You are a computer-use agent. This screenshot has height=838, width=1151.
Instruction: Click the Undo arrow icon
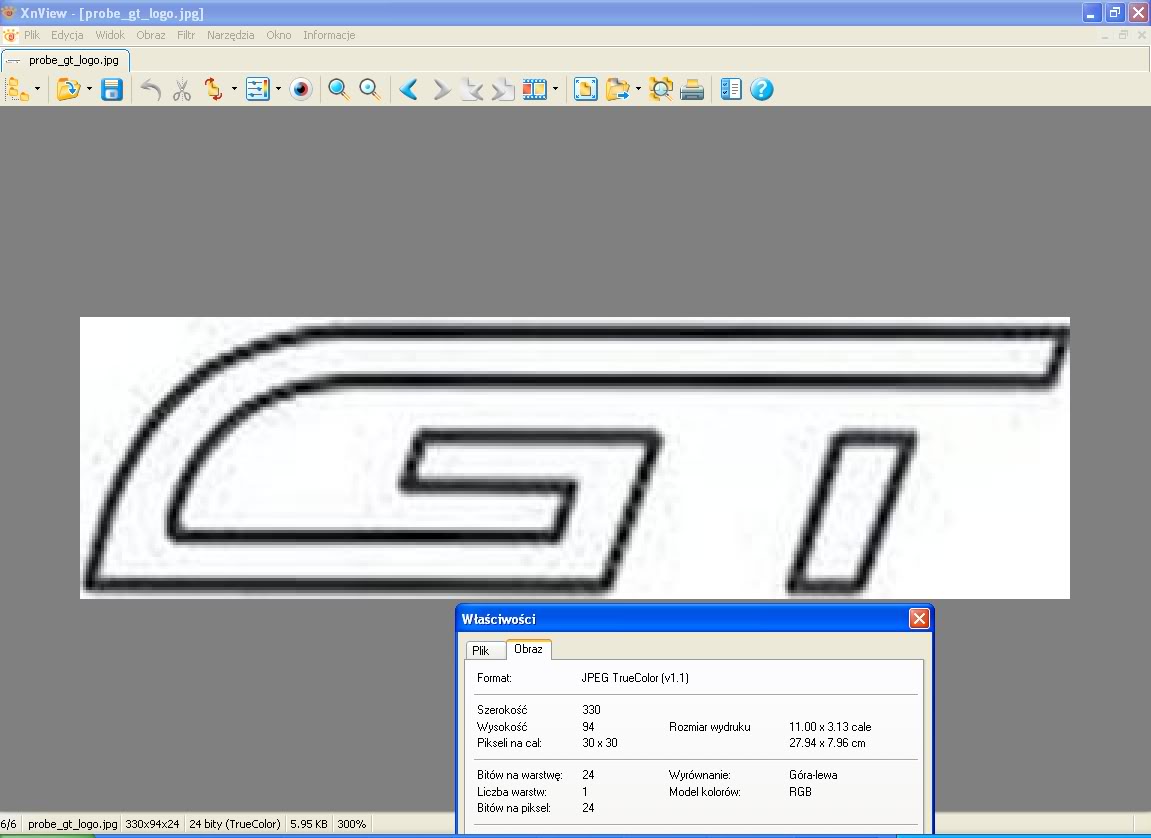coord(150,90)
